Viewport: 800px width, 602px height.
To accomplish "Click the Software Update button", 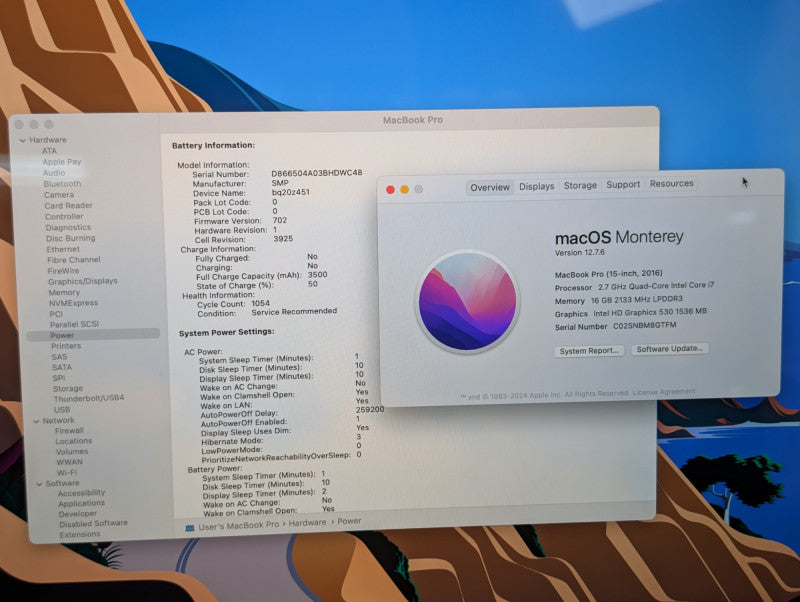I will tap(669, 349).
